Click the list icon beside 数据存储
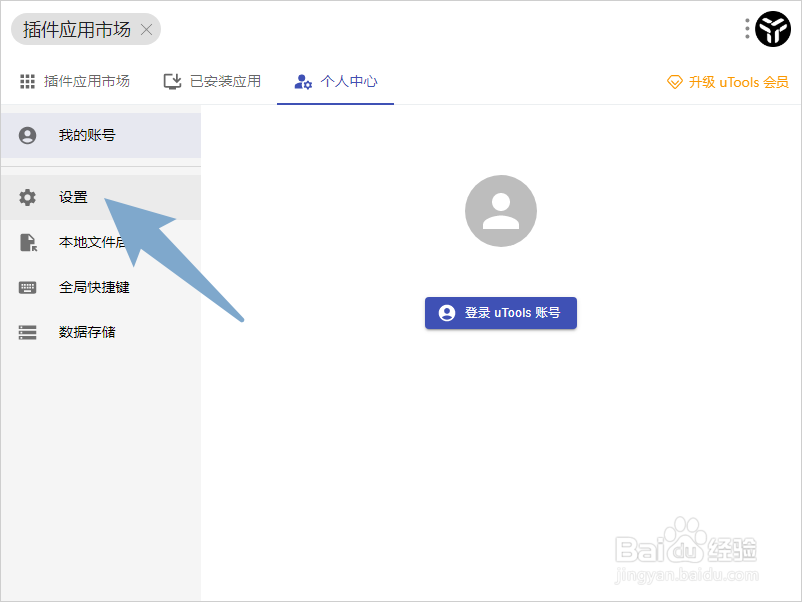This screenshot has width=802, height=602. click(x=27, y=332)
